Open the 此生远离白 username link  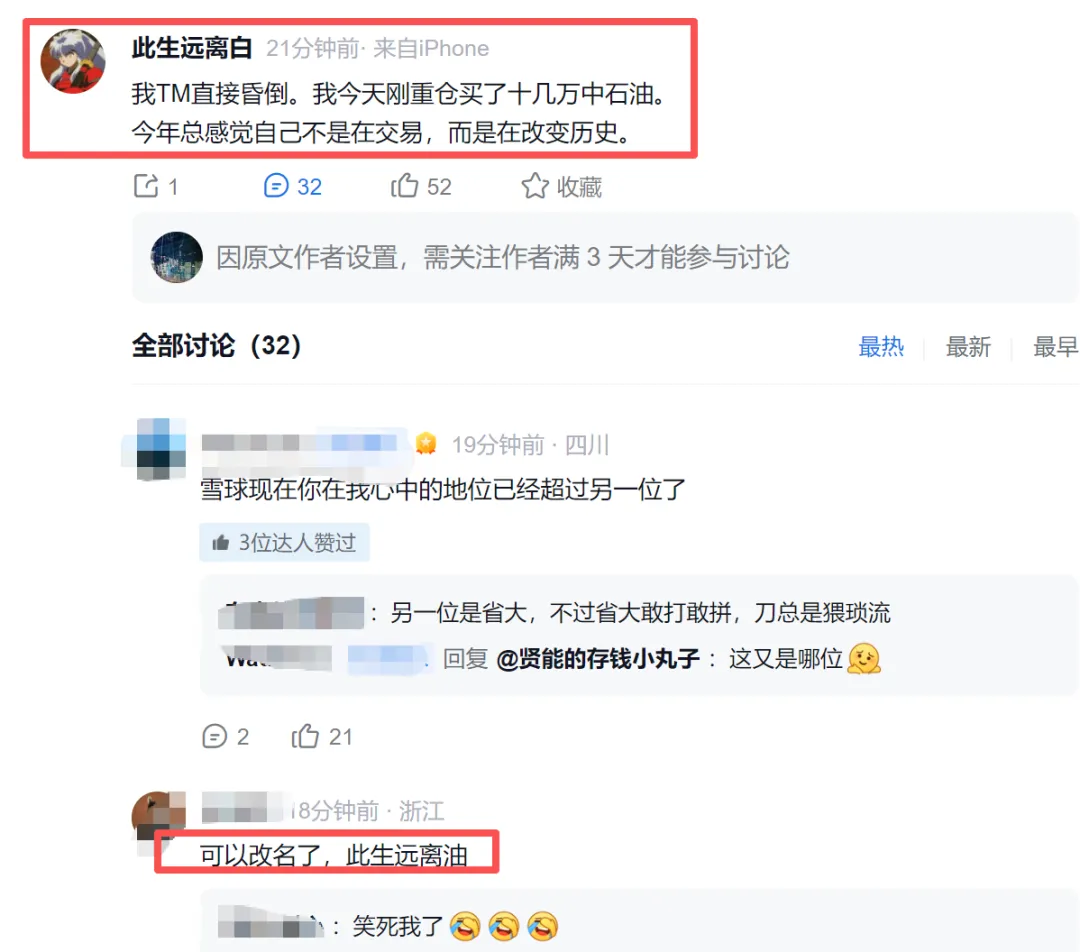point(191,48)
